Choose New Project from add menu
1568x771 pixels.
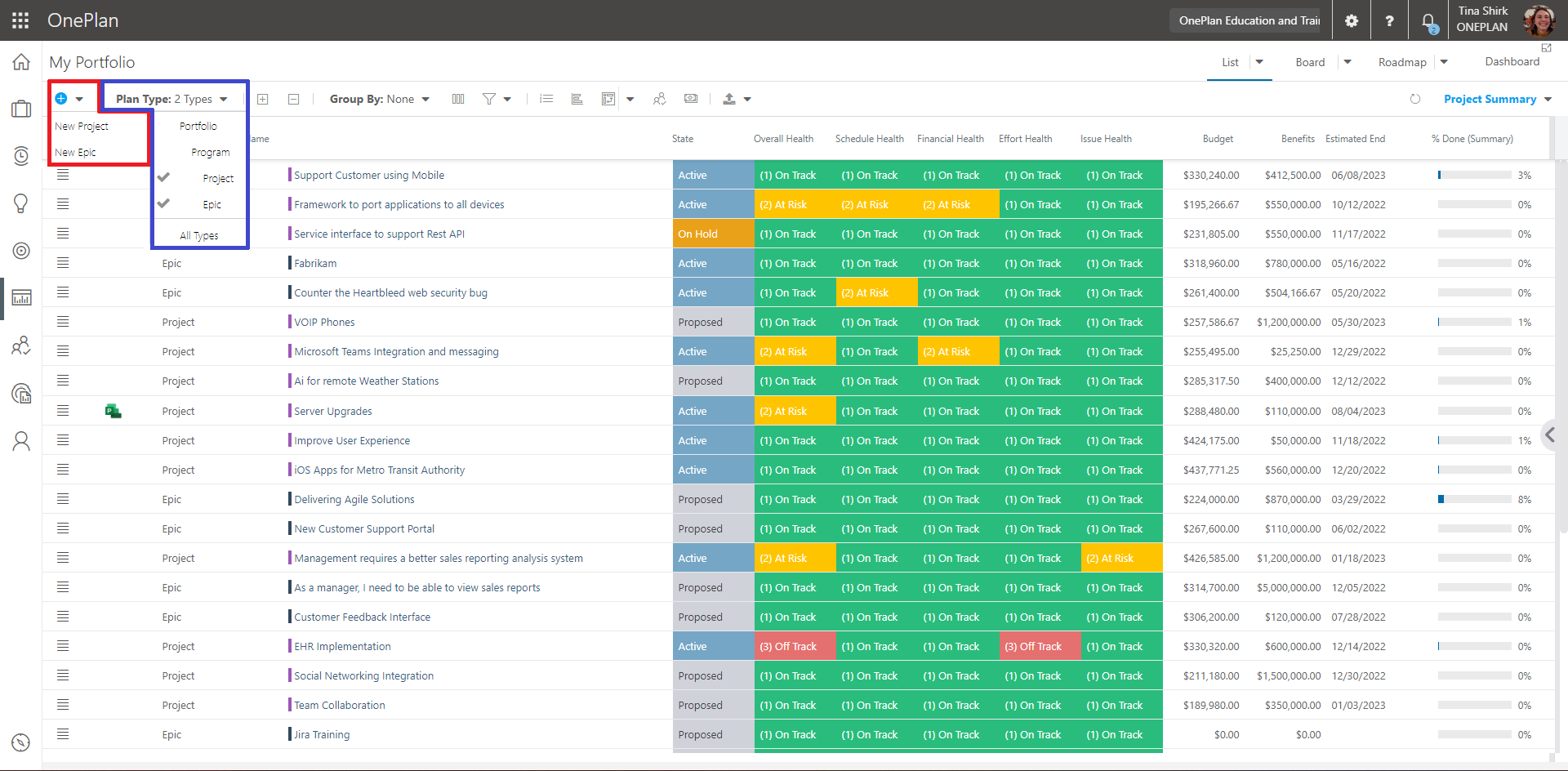pos(82,126)
